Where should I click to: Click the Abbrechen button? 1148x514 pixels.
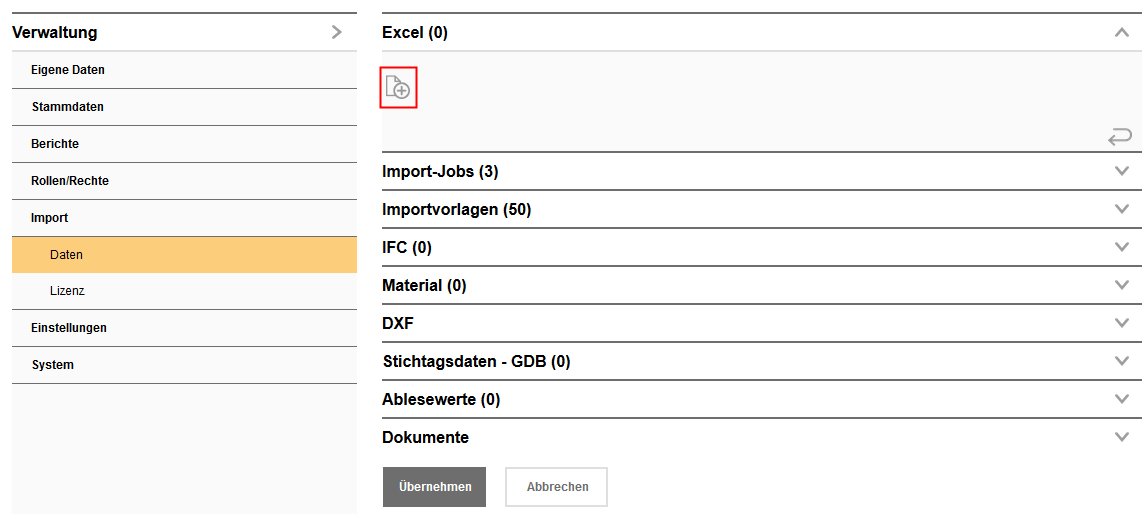556,487
